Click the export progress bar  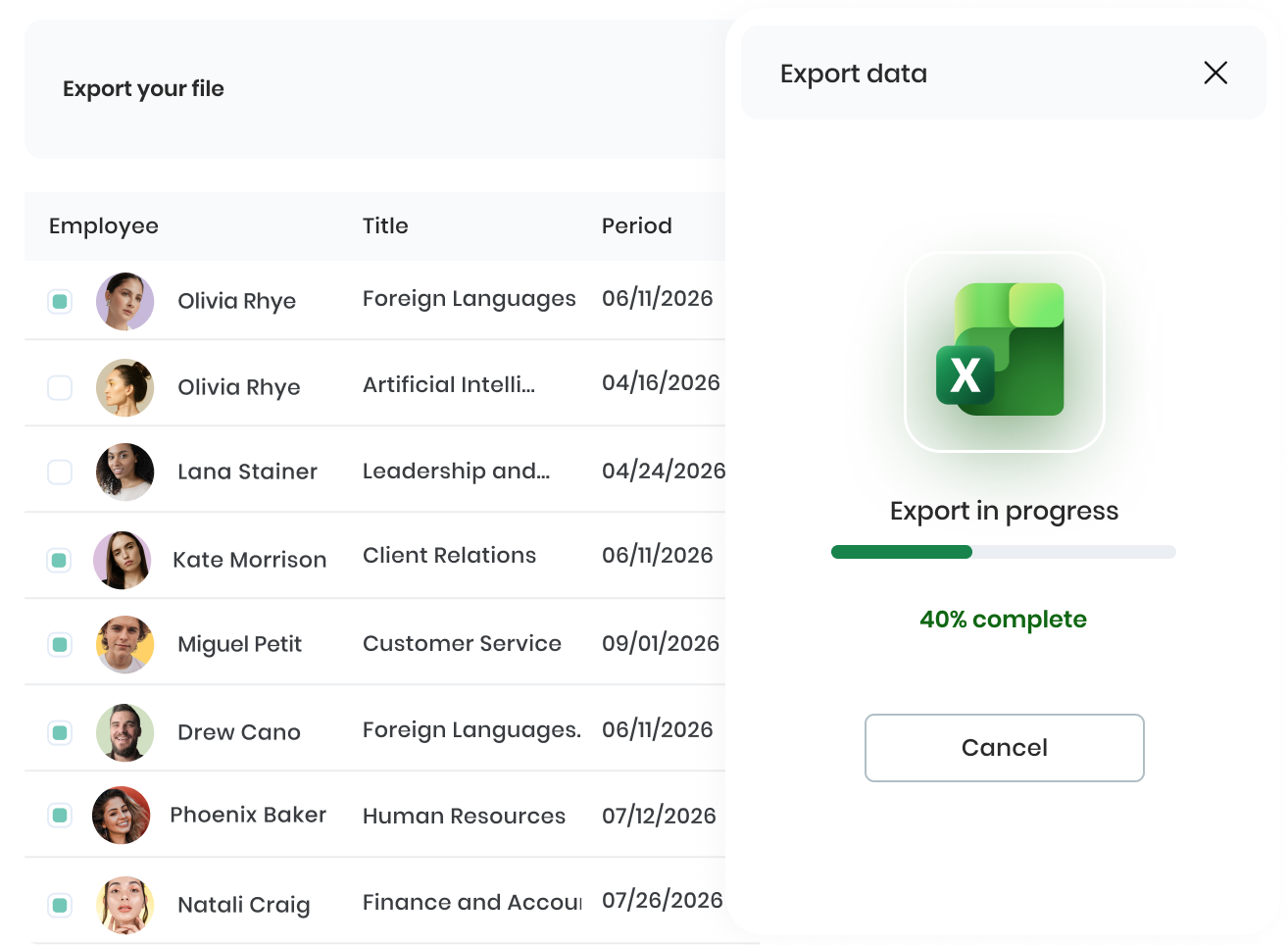tap(1003, 552)
